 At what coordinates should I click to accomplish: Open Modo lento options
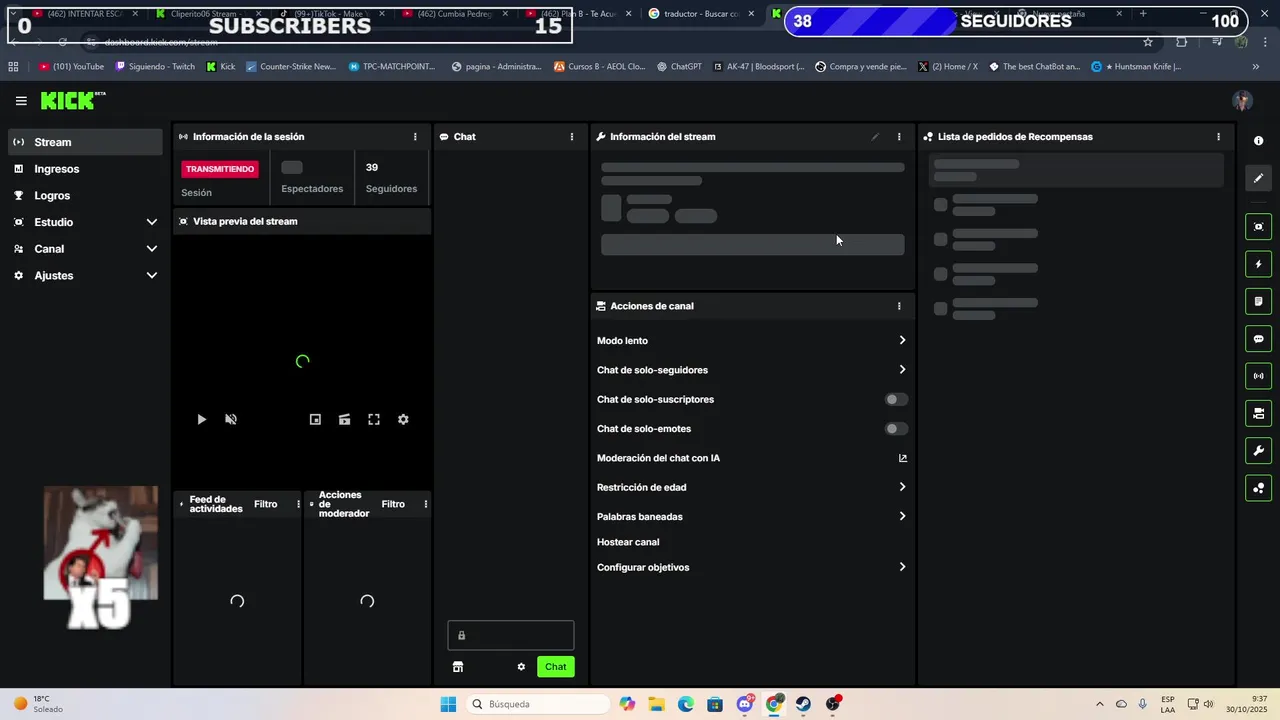[x=752, y=341]
